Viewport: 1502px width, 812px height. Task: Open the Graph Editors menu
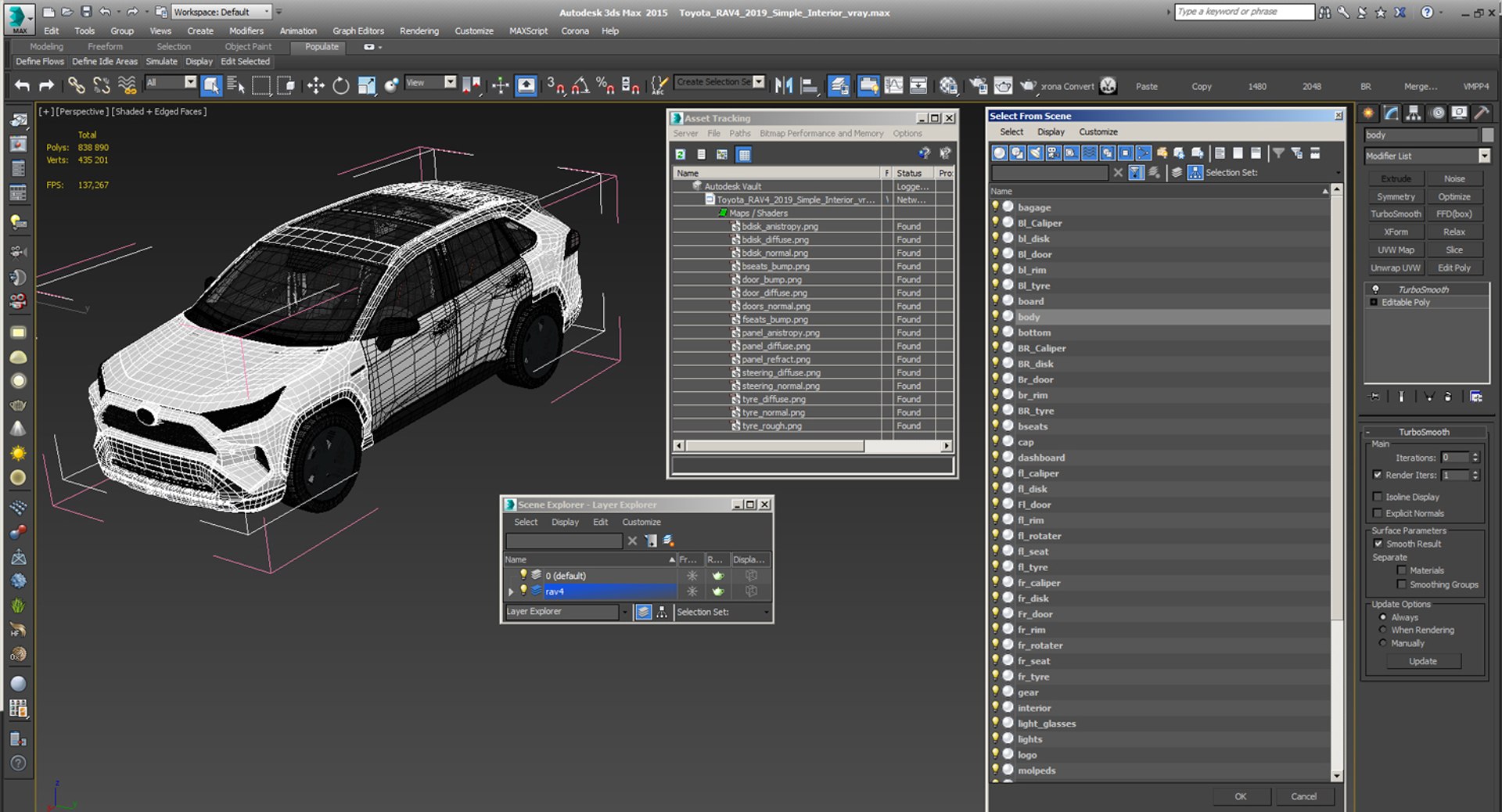(358, 31)
